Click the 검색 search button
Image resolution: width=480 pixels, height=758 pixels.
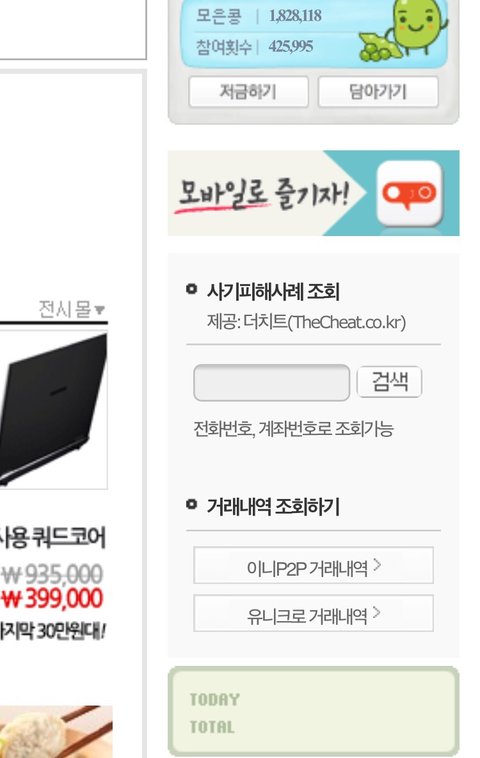click(x=390, y=382)
